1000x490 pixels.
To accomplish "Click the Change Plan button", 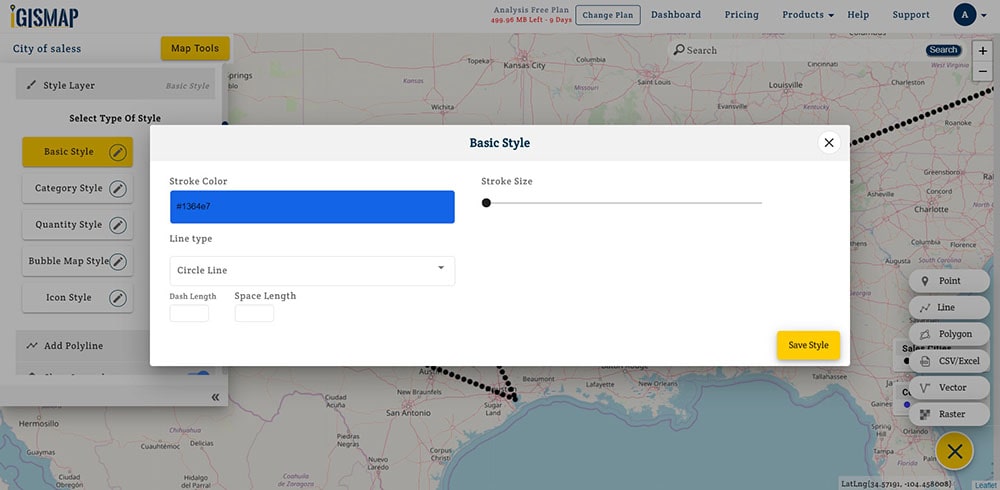I will tap(608, 15).
